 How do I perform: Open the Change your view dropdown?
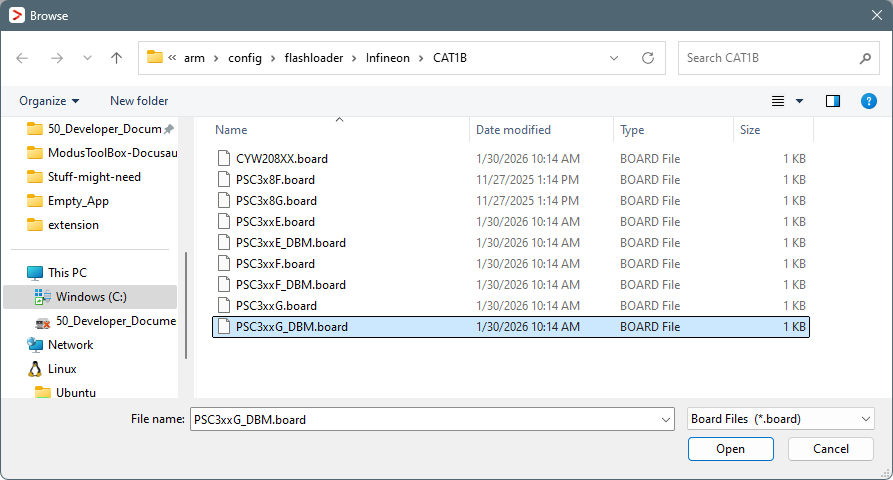(x=799, y=101)
